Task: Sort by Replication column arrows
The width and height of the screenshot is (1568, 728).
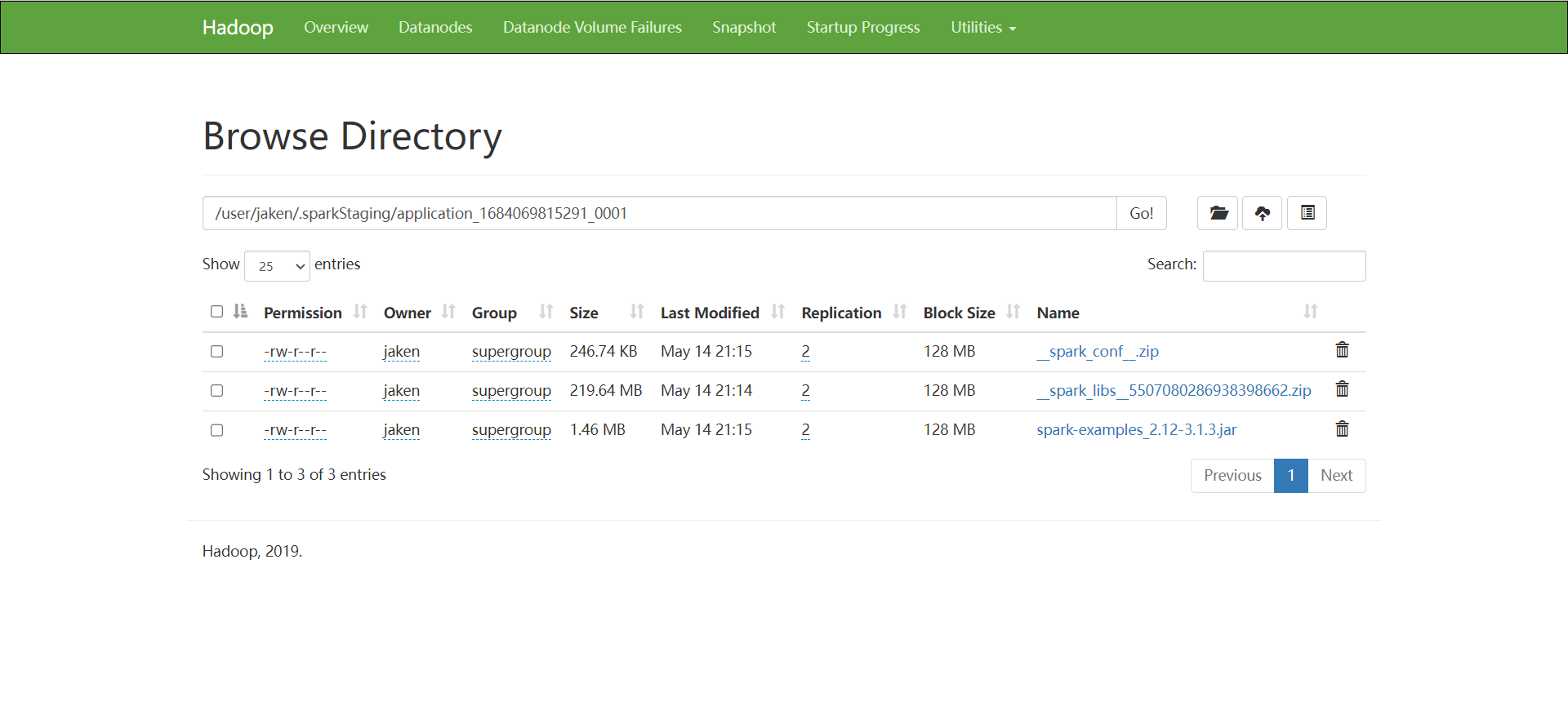Action: [900, 312]
